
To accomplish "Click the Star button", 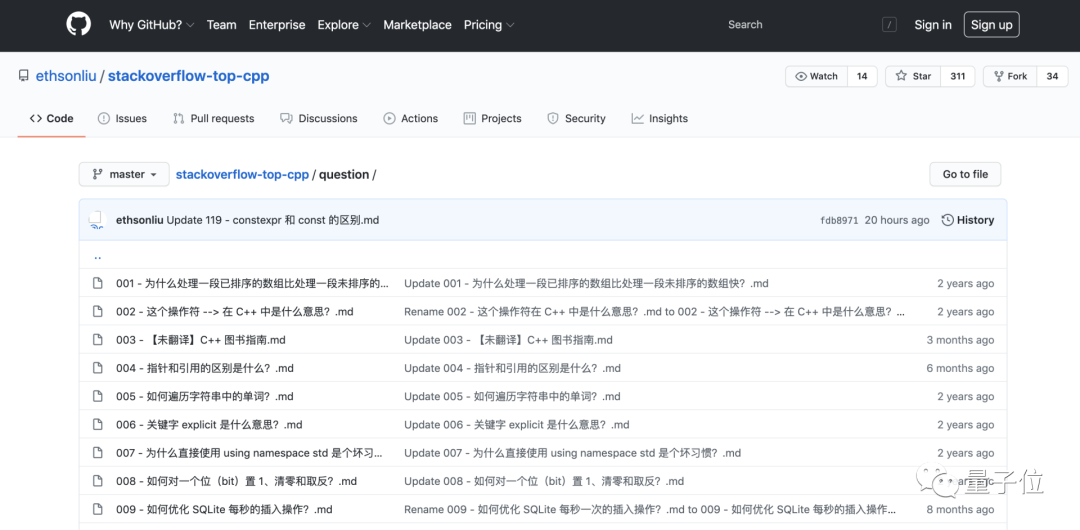I will coord(913,77).
